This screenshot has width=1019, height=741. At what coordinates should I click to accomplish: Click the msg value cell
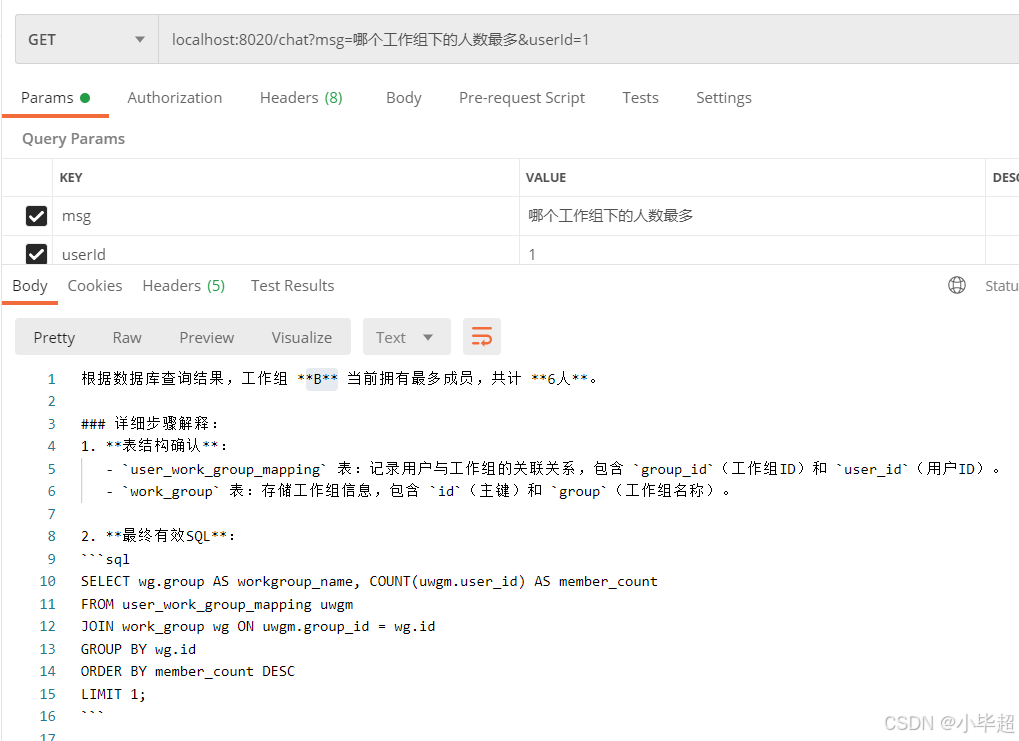pyautogui.click(x=753, y=216)
